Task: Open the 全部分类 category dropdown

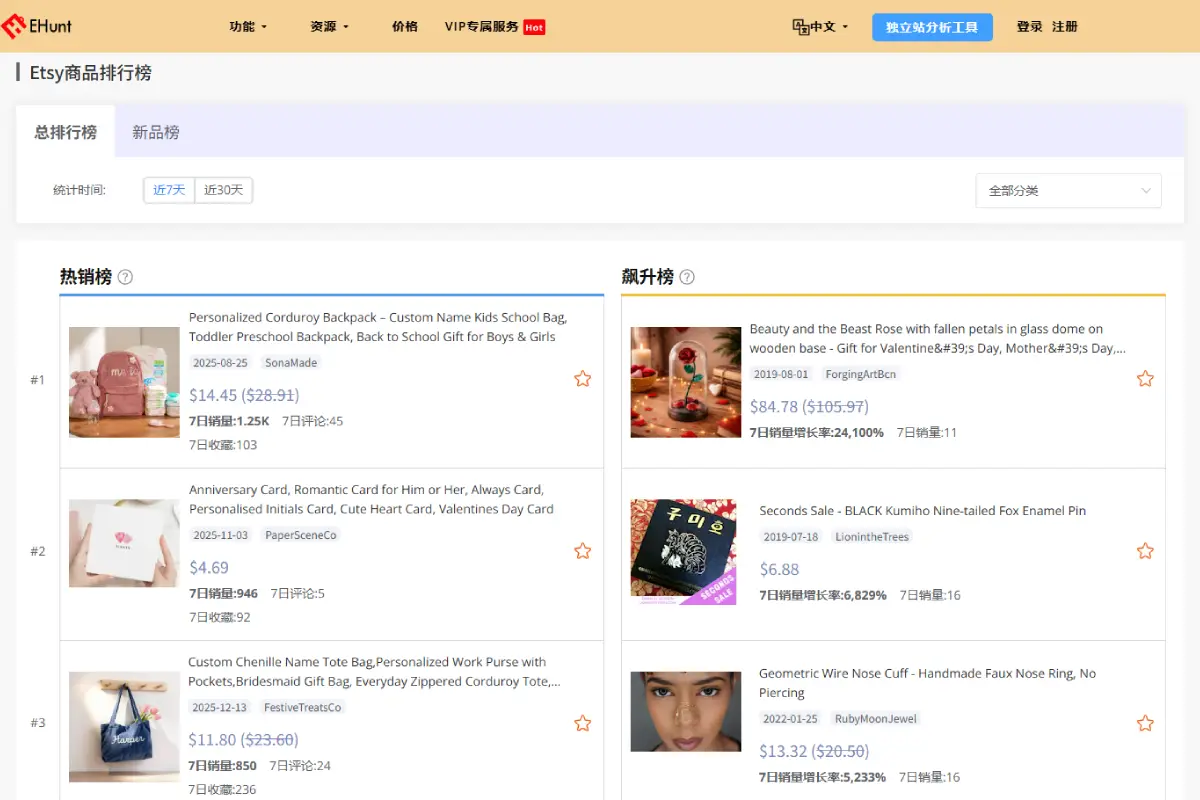Action: click(x=1068, y=190)
